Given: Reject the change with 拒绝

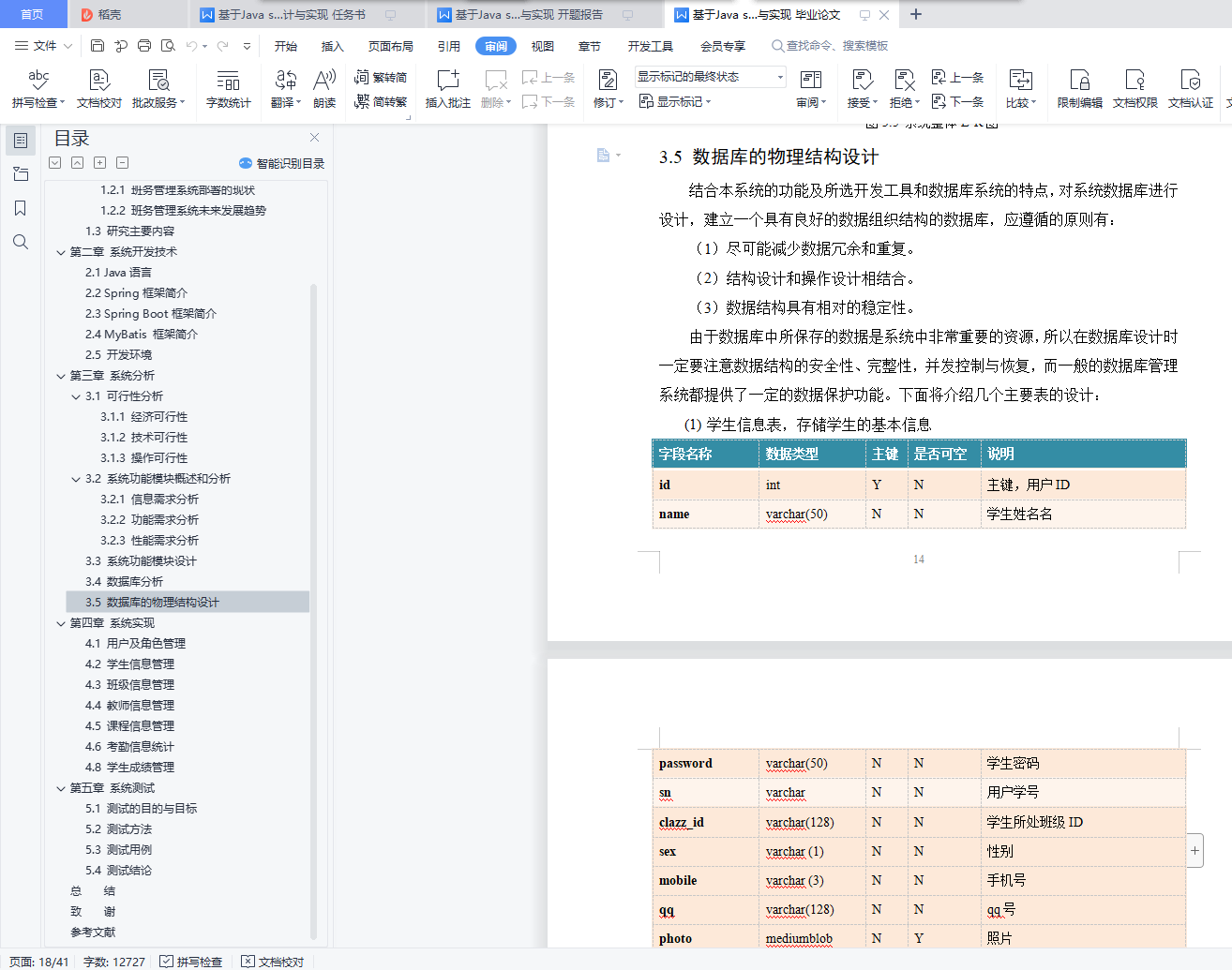Looking at the screenshot, I should (905, 89).
